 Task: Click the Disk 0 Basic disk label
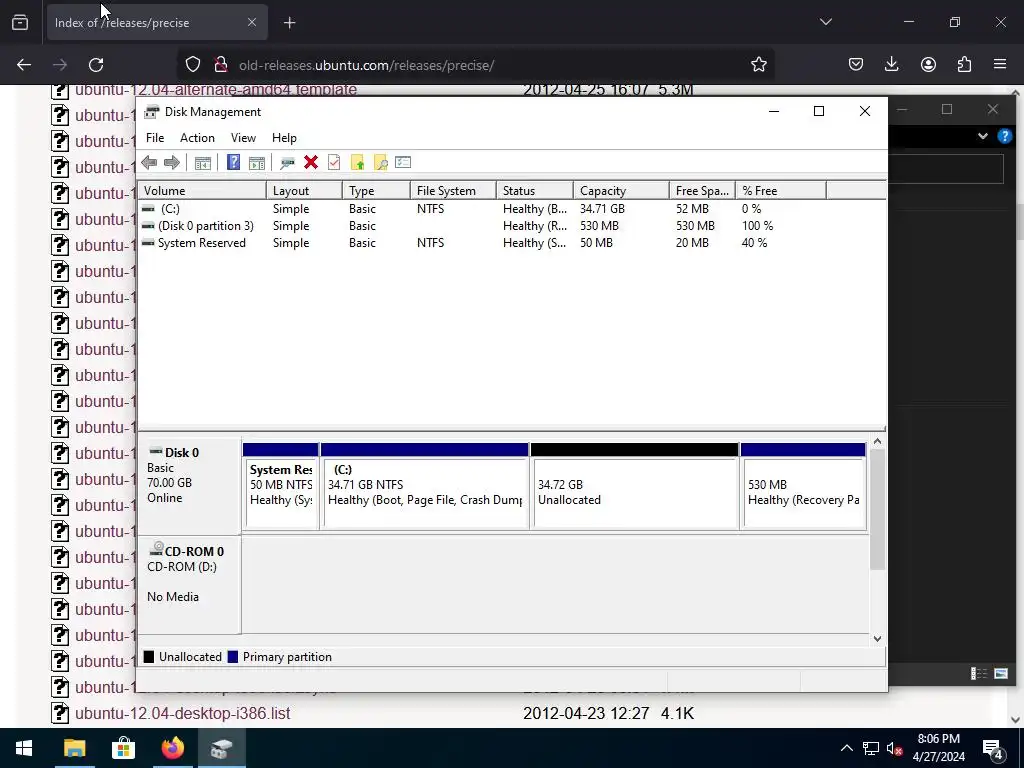[189, 487]
